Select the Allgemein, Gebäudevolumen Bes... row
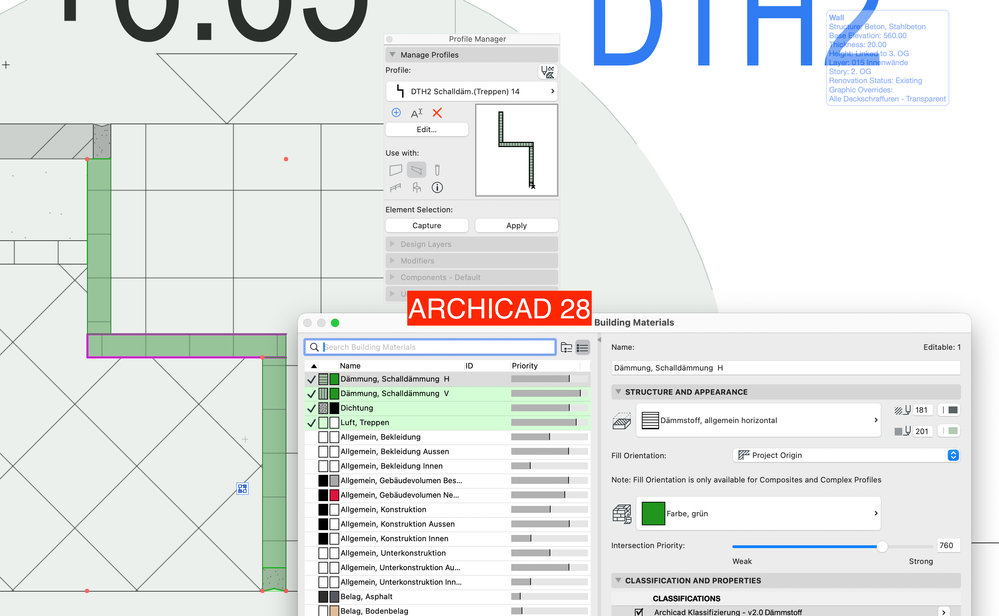The height and width of the screenshot is (616, 999). (x=447, y=480)
